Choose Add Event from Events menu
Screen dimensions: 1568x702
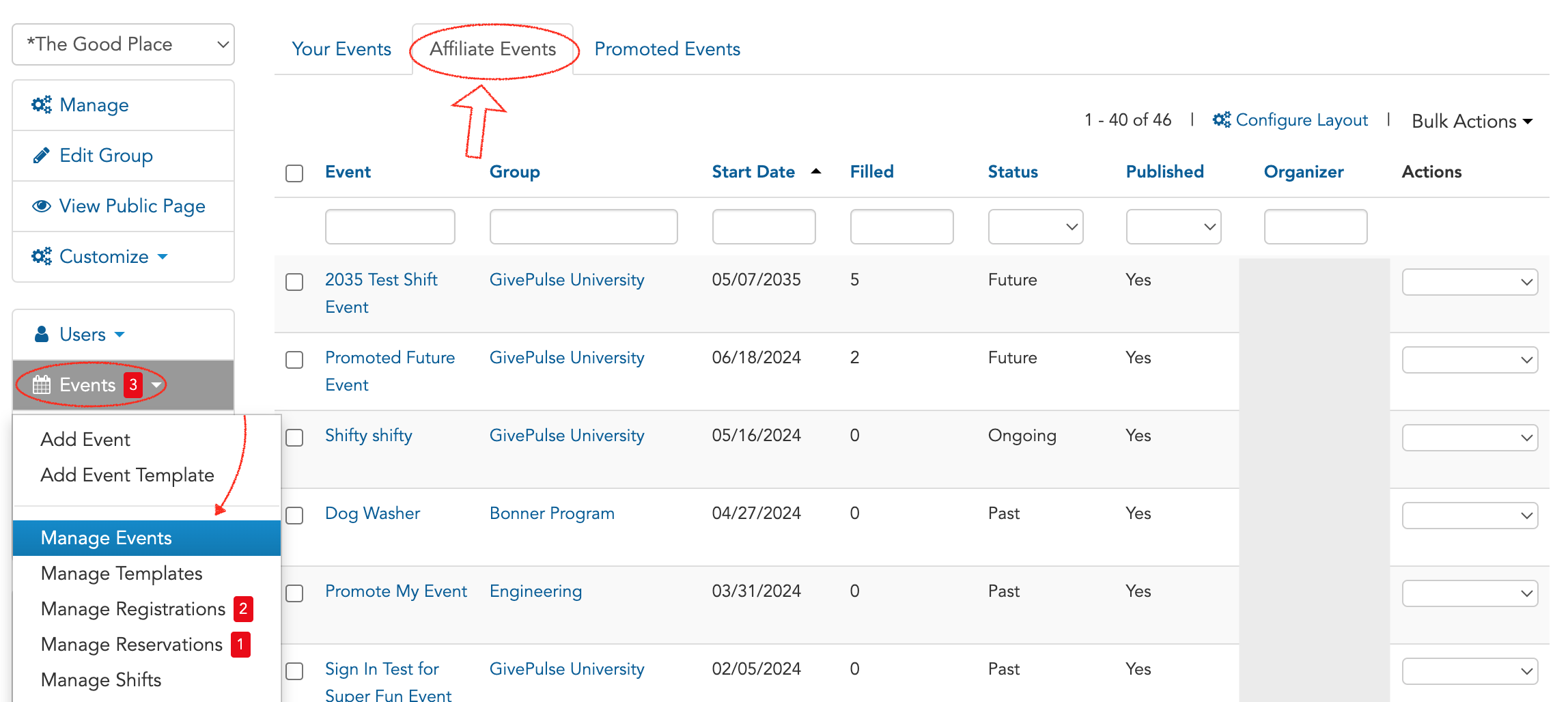pos(85,439)
